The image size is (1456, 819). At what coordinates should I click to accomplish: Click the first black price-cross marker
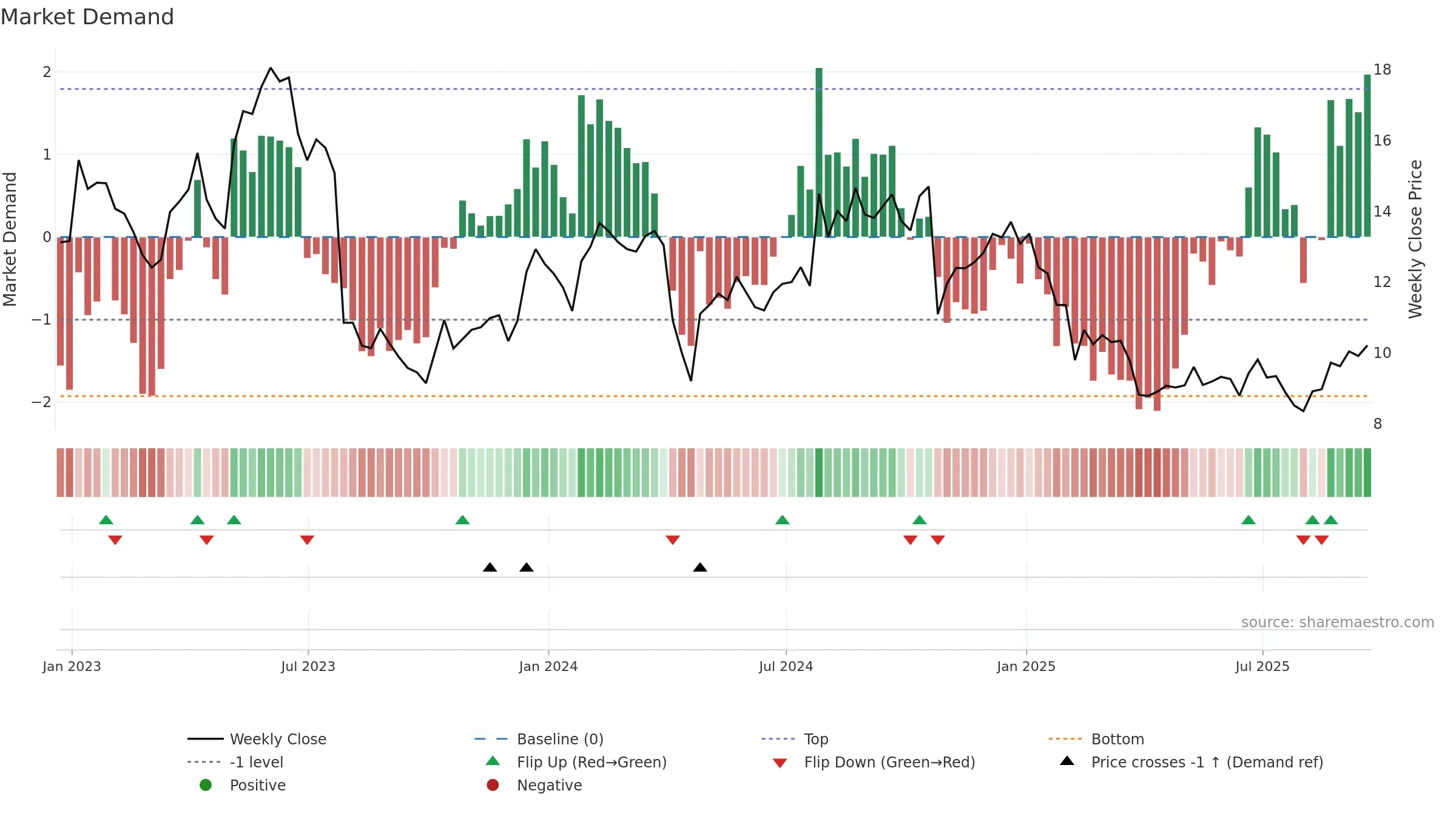[x=490, y=567]
